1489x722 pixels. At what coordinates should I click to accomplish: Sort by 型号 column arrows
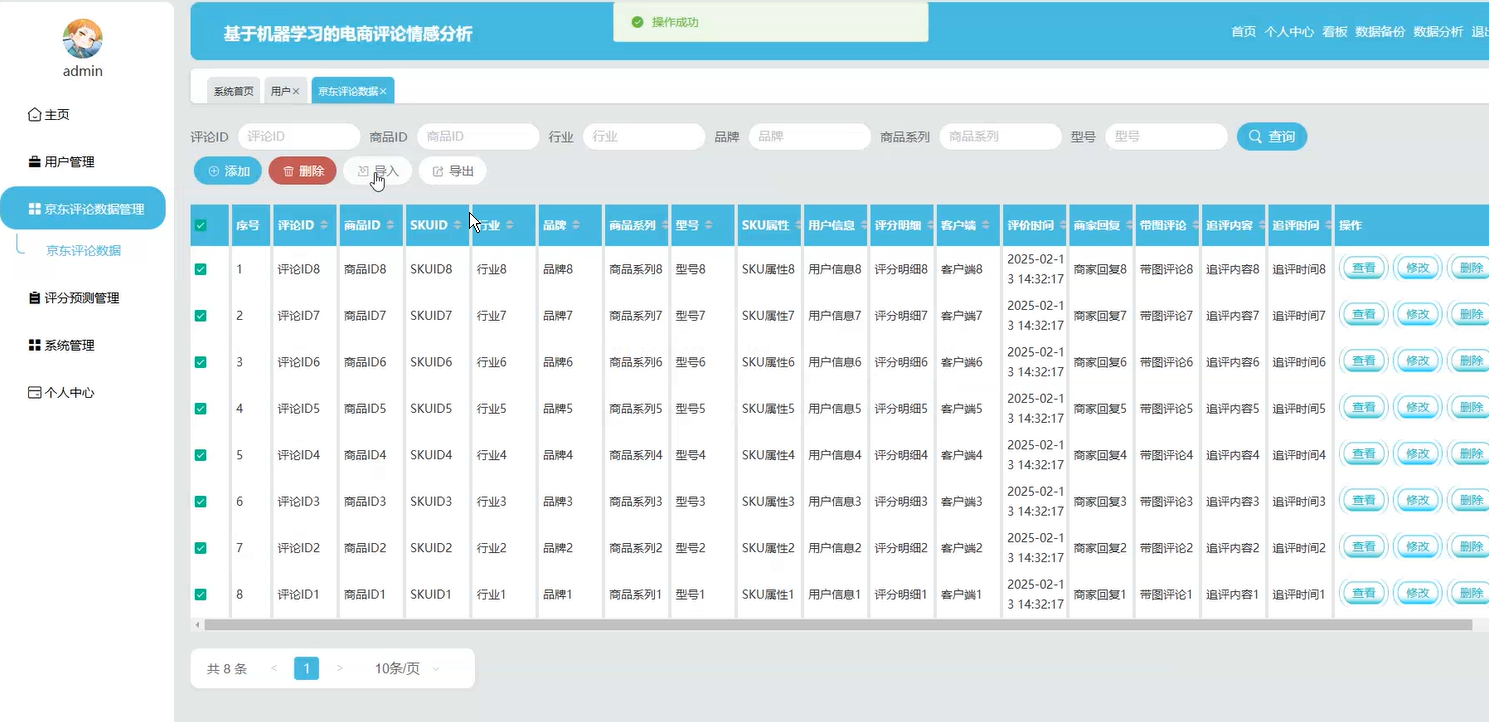(x=709, y=226)
